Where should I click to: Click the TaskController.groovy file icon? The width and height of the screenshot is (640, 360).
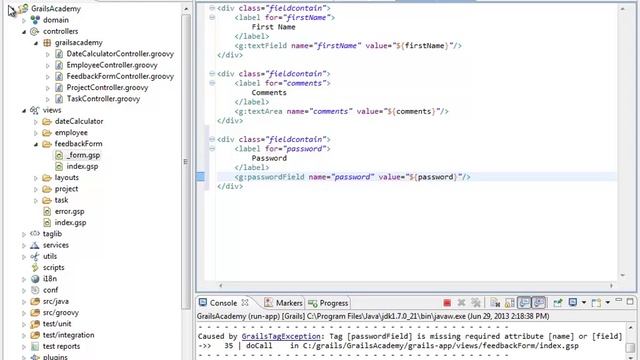click(x=59, y=99)
